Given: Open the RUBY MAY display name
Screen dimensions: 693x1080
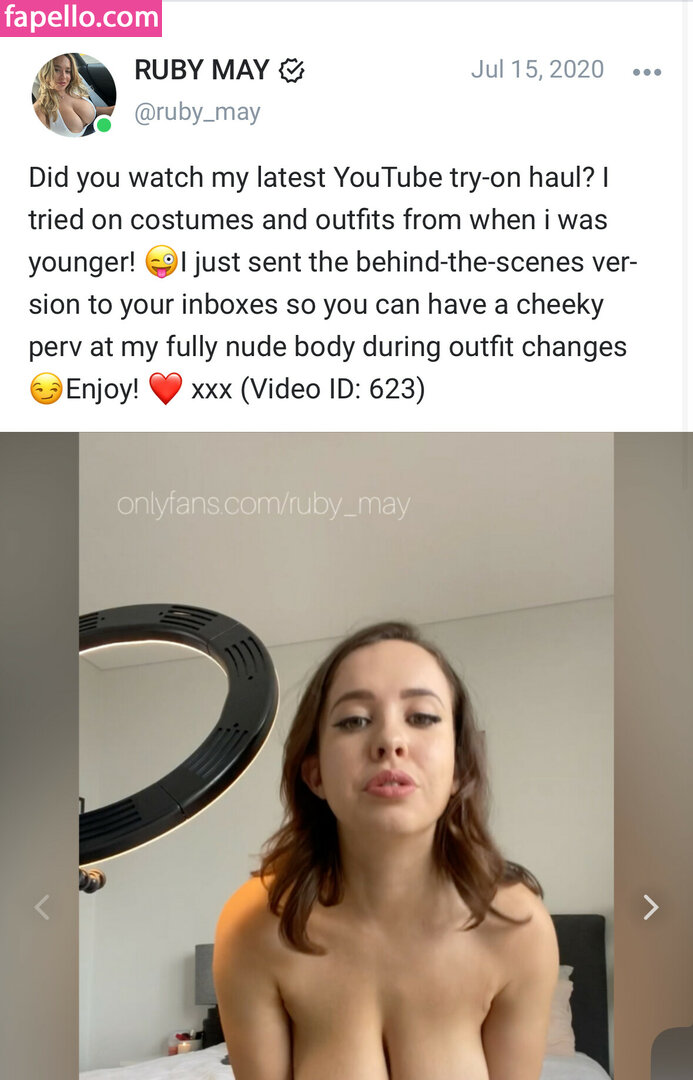Looking at the screenshot, I should (x=201, y=70).
